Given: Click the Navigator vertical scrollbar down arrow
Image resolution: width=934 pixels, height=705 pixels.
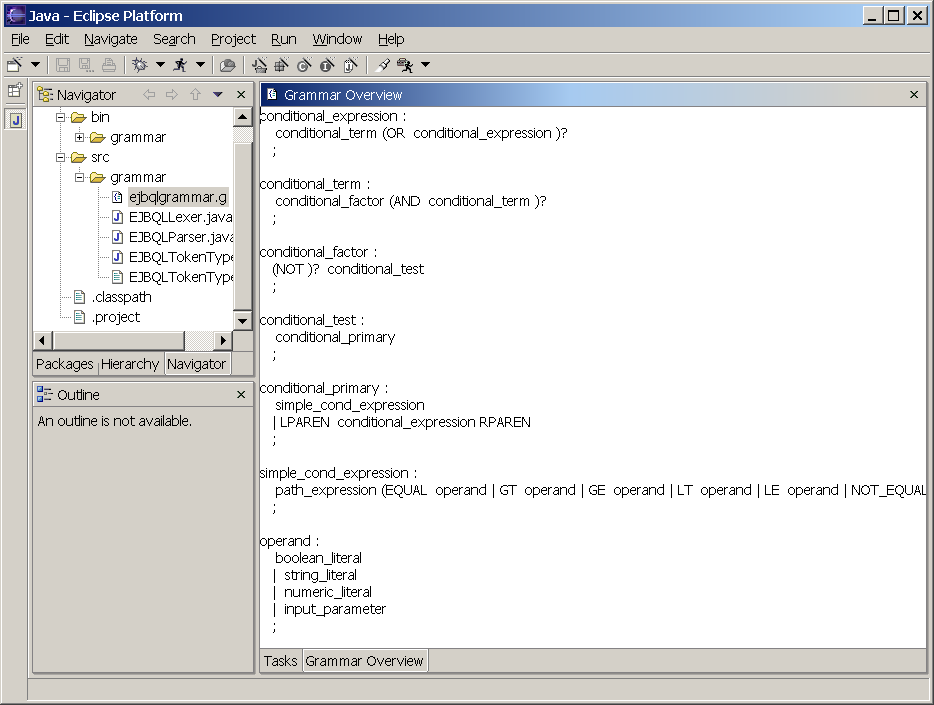Looking at the screenshot, I should 242,321.
